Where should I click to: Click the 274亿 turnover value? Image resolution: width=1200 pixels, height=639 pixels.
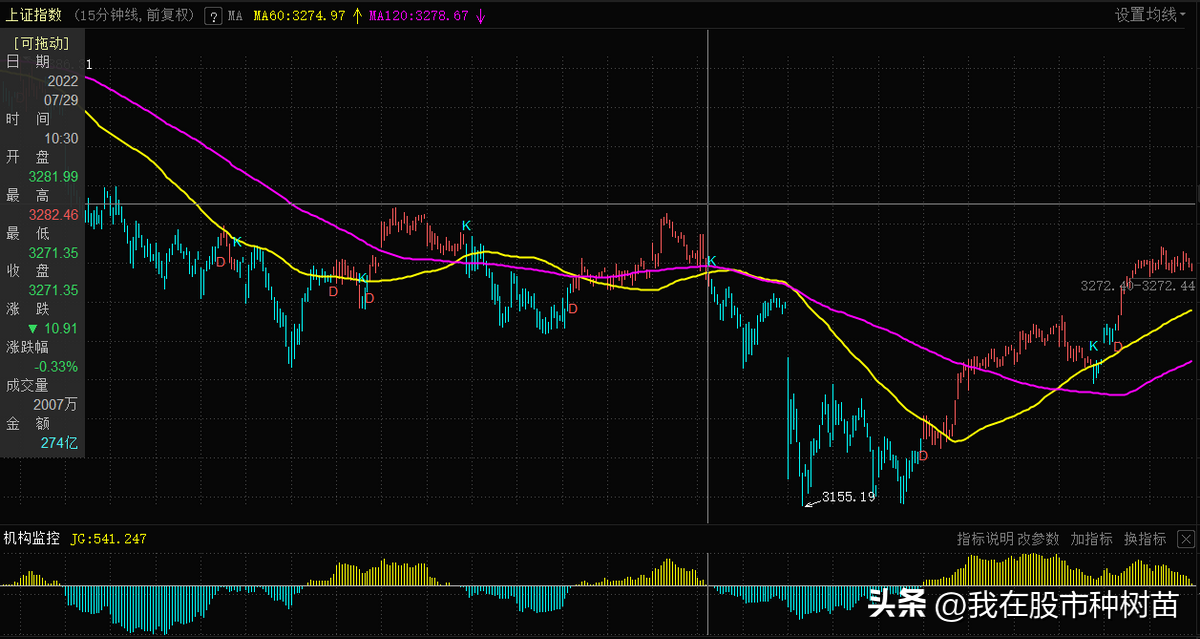point(59,442)
